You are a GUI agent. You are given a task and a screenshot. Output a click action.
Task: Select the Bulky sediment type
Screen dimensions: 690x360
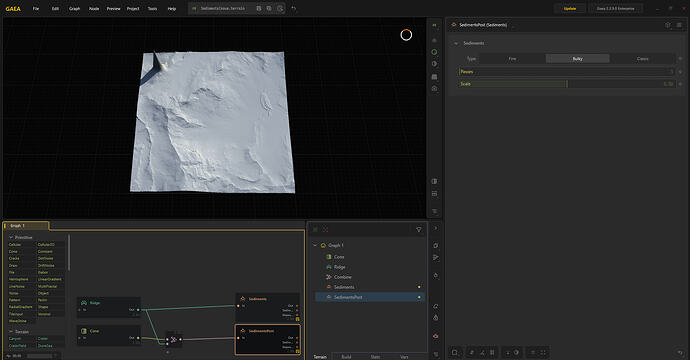coord(577,59)
